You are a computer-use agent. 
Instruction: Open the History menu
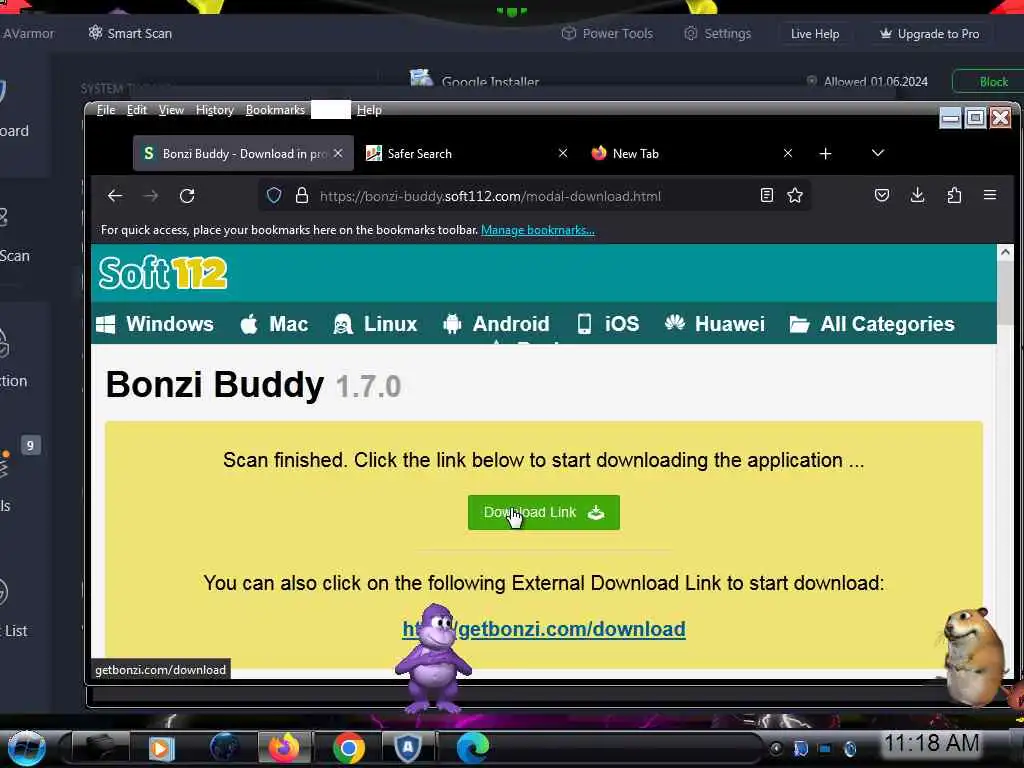(x=214, y=110)
